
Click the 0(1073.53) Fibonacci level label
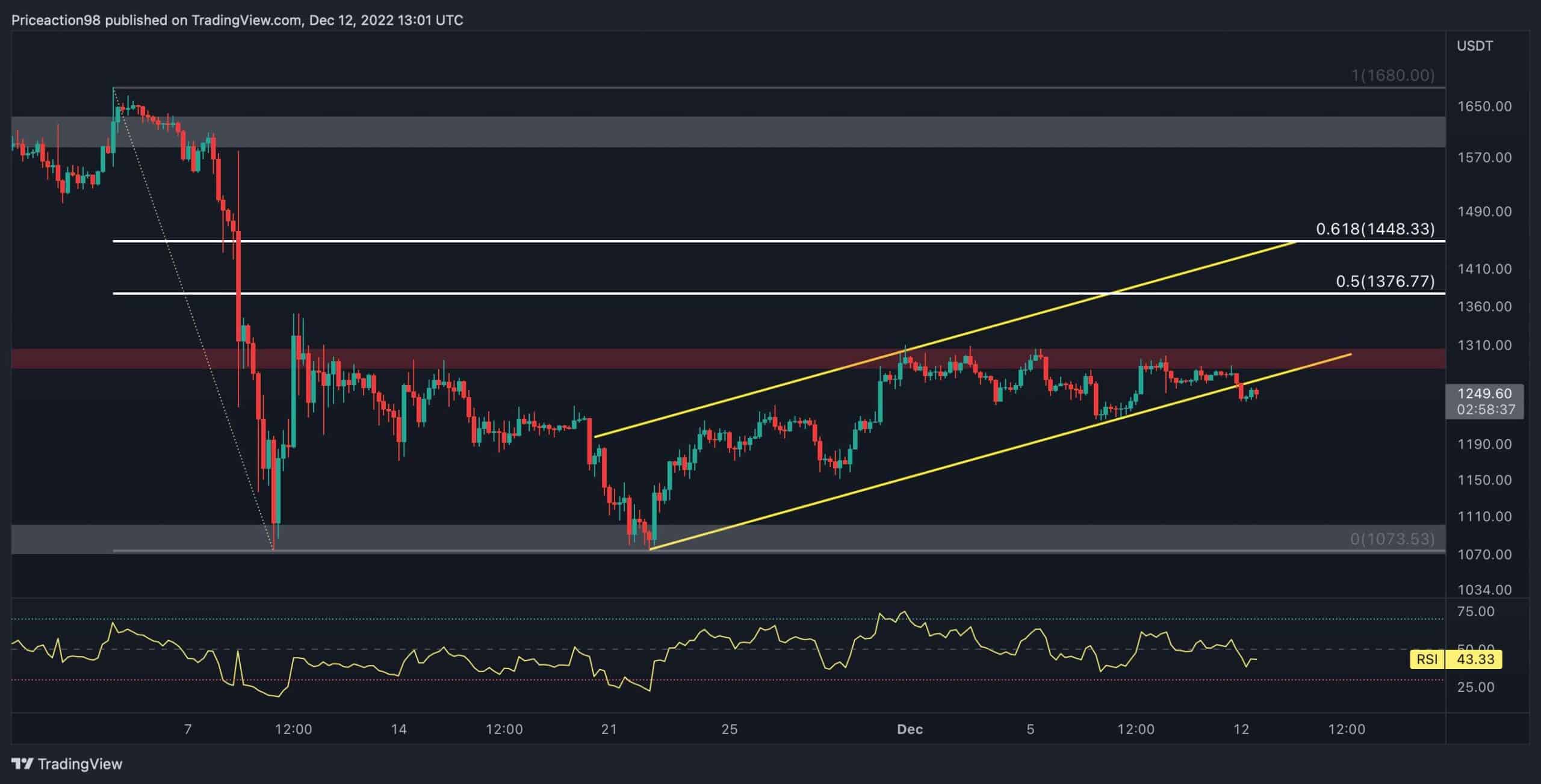(x=1392, y=539)
